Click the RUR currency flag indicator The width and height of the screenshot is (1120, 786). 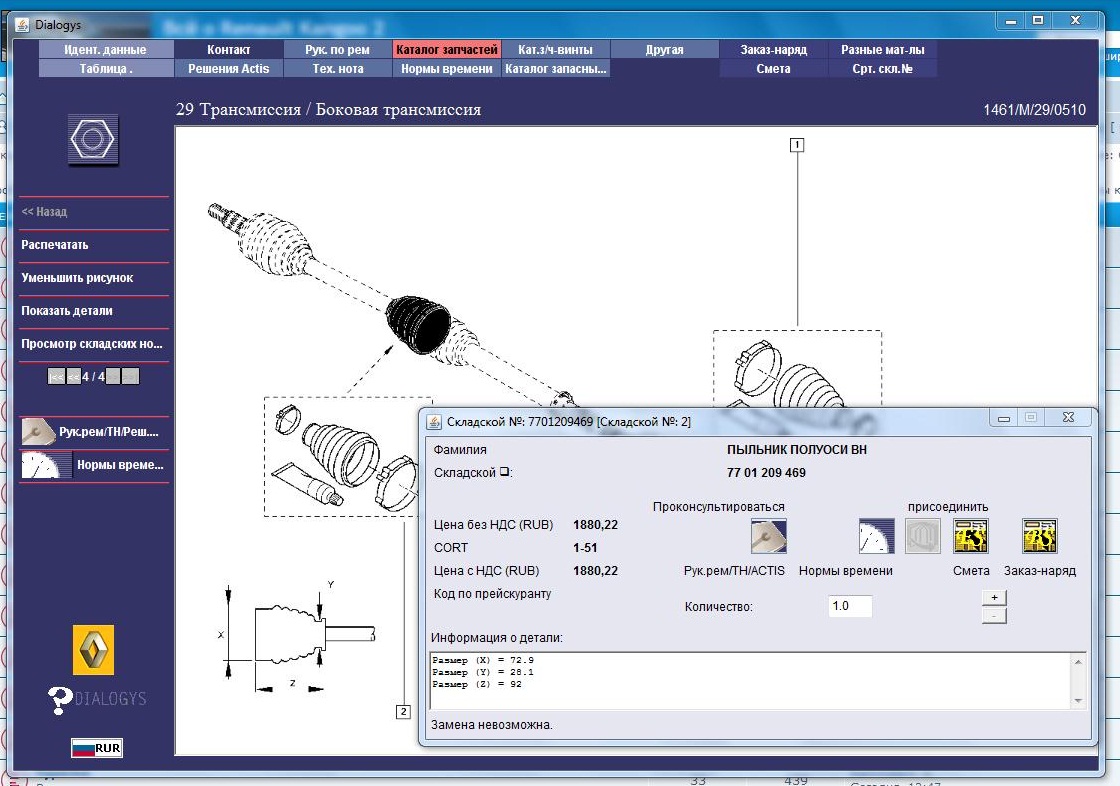[x=96, y=748]
